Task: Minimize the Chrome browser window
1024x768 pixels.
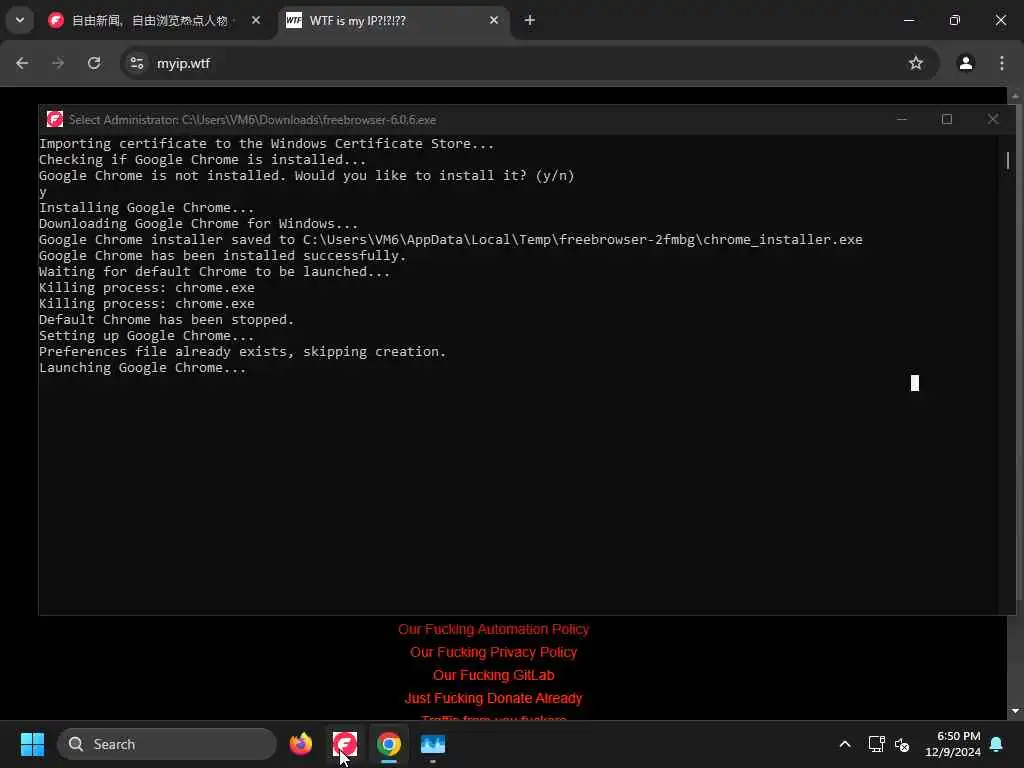Action: click(x=908, y=20)
